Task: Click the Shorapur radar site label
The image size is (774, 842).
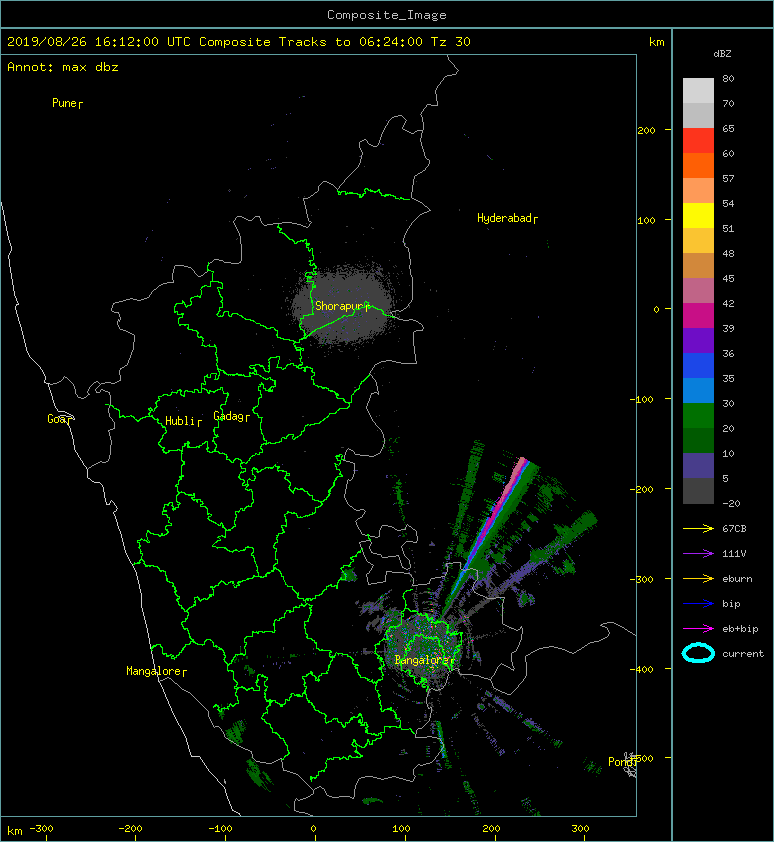Action: point(342,306)
